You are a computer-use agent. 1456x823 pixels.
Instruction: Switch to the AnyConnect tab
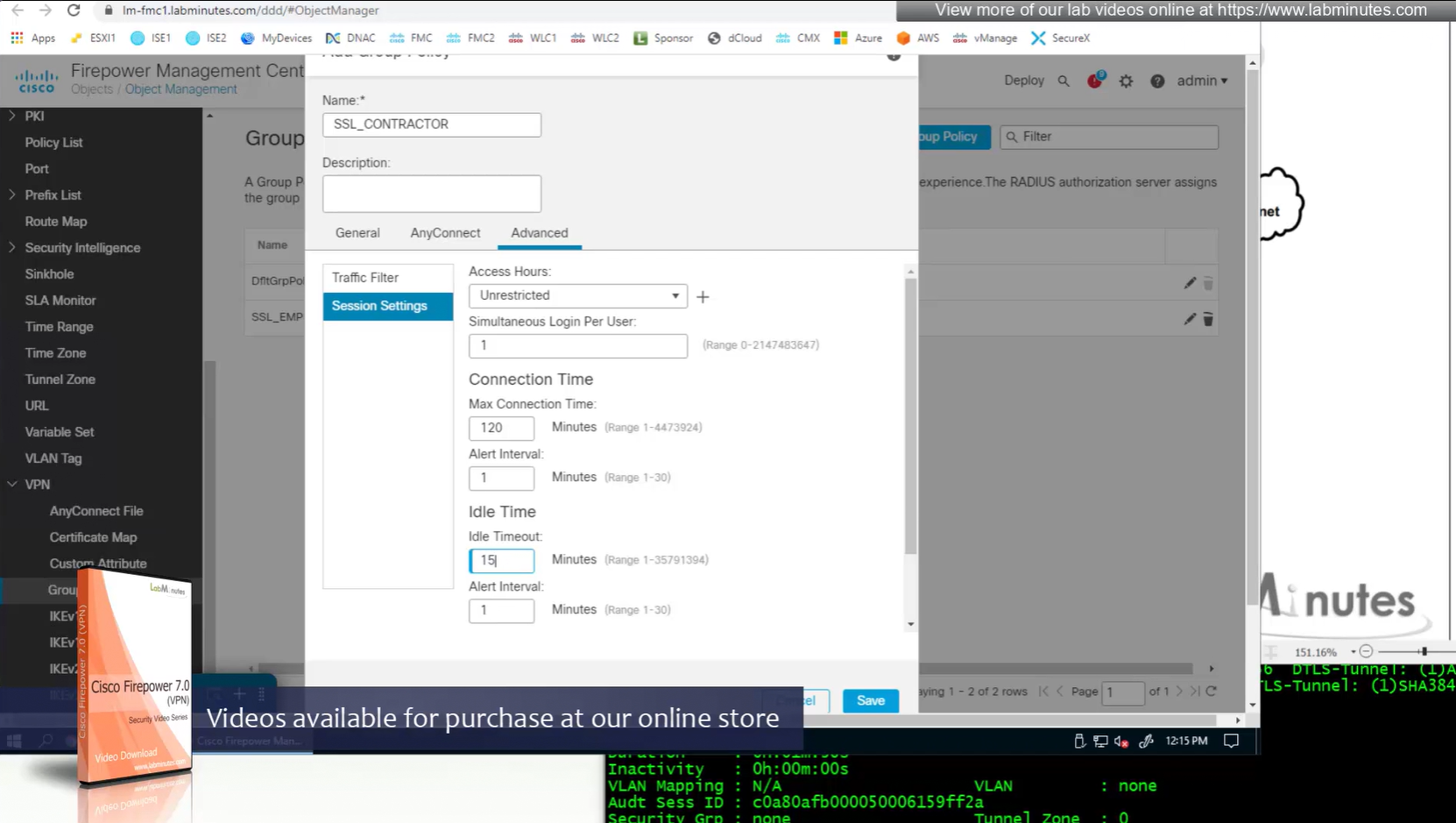pos(445,233)
